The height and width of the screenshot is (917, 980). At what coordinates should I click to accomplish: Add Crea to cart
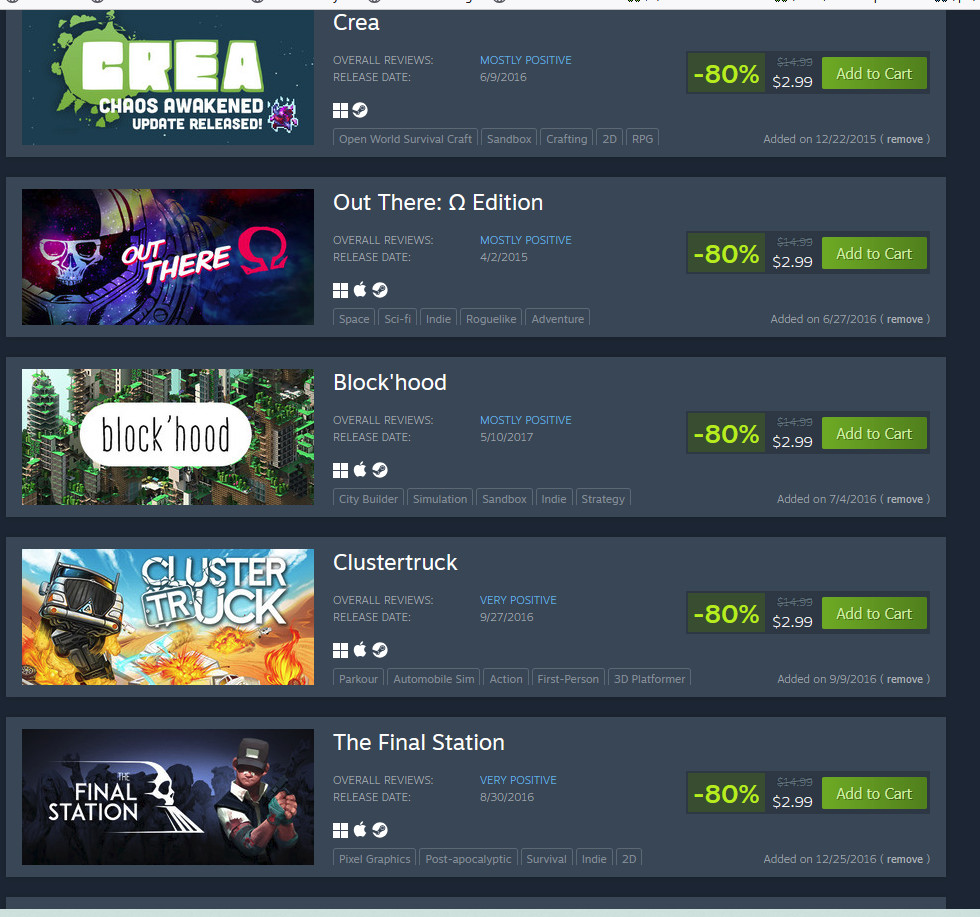point(874,74)
